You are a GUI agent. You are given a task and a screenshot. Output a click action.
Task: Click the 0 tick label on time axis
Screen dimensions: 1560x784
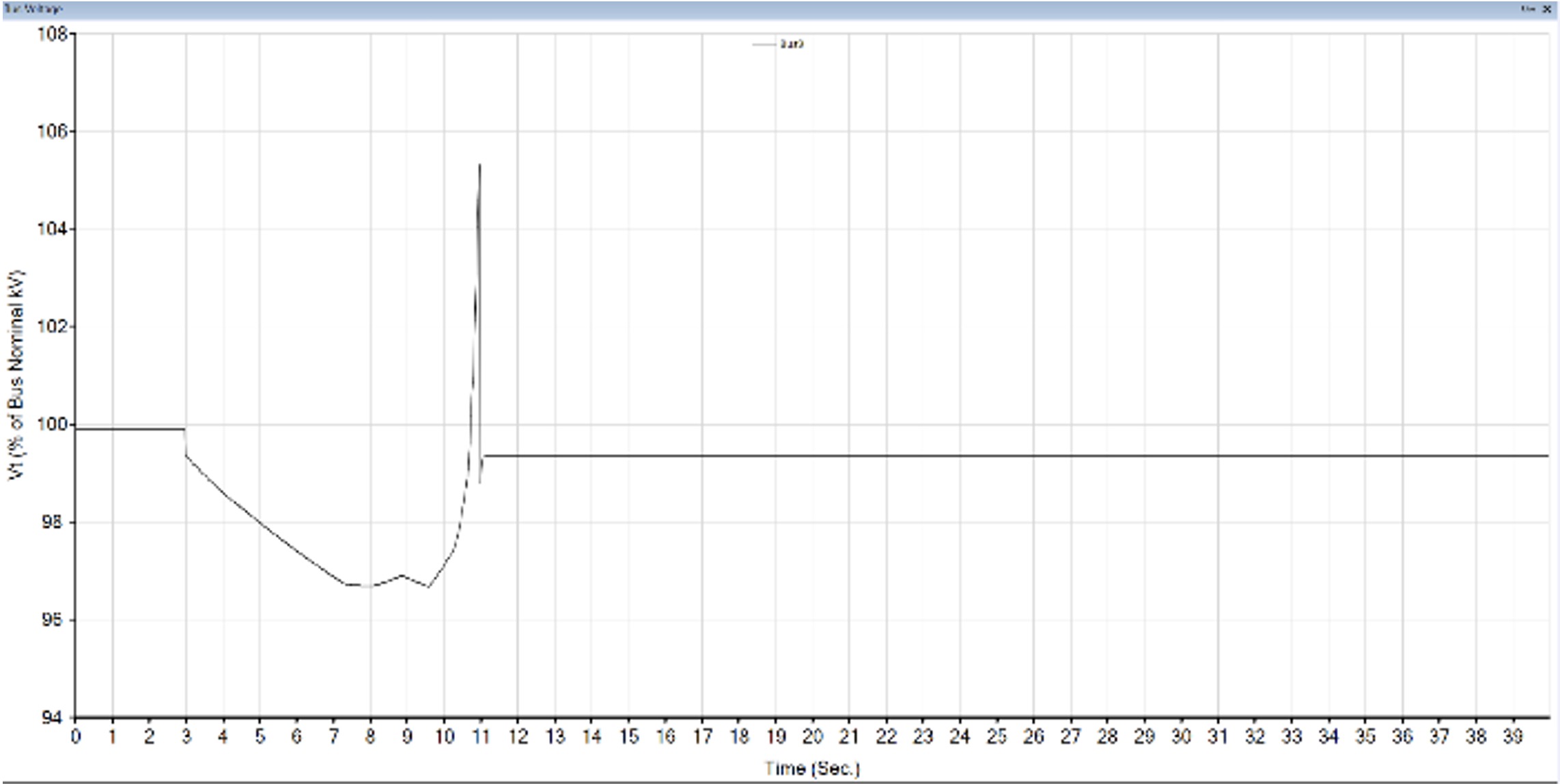coord(75,737)
